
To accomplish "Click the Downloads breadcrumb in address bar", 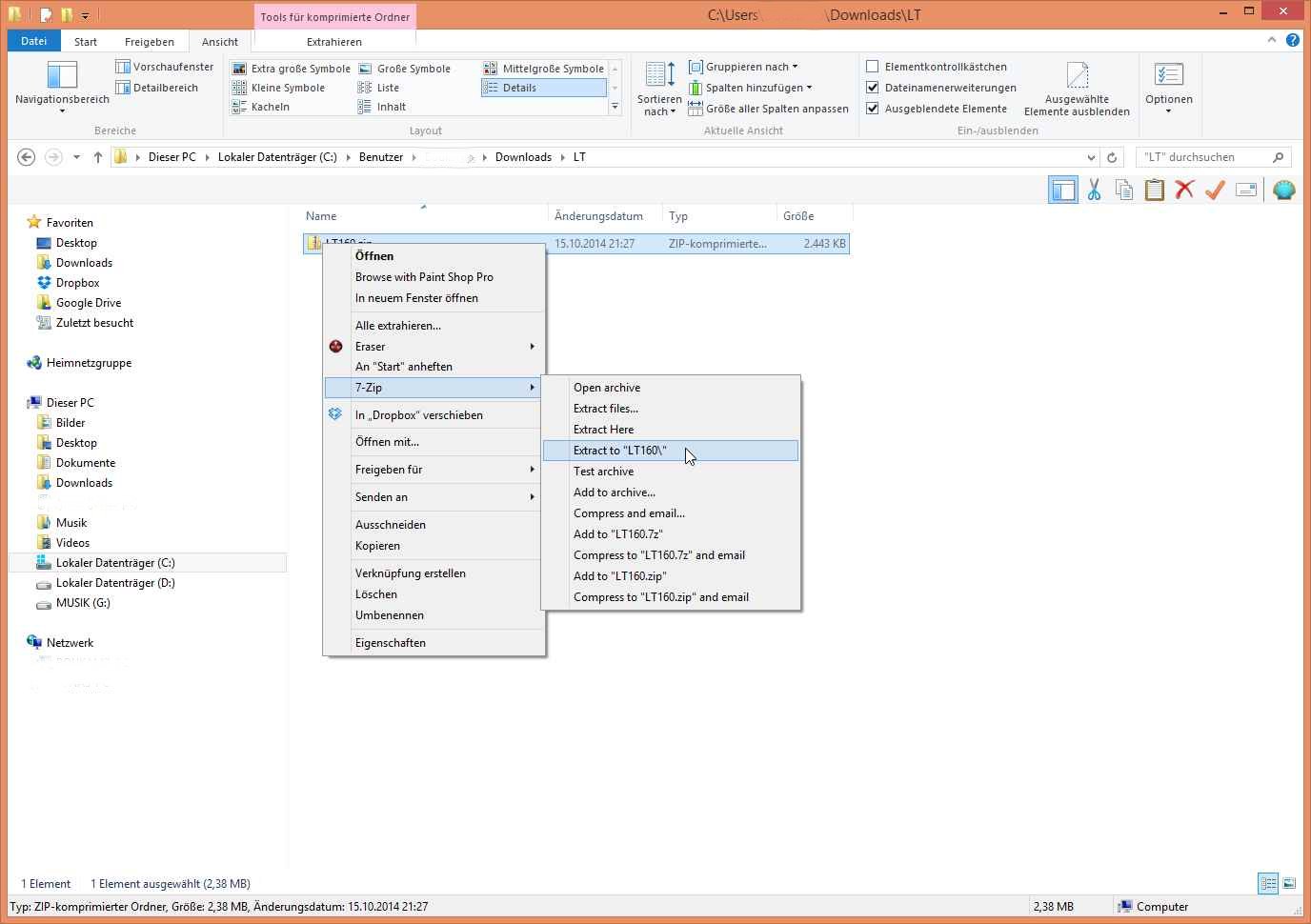I will (x=523, y=157).
